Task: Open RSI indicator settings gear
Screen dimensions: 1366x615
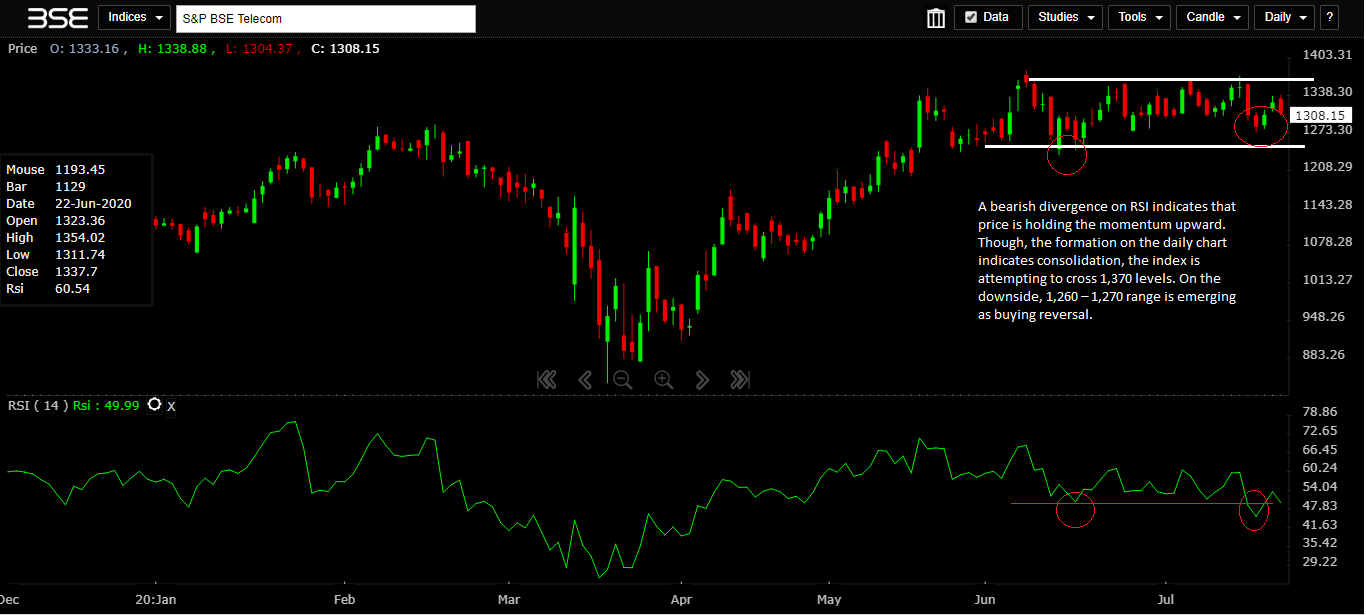Action: coord(154,405)
